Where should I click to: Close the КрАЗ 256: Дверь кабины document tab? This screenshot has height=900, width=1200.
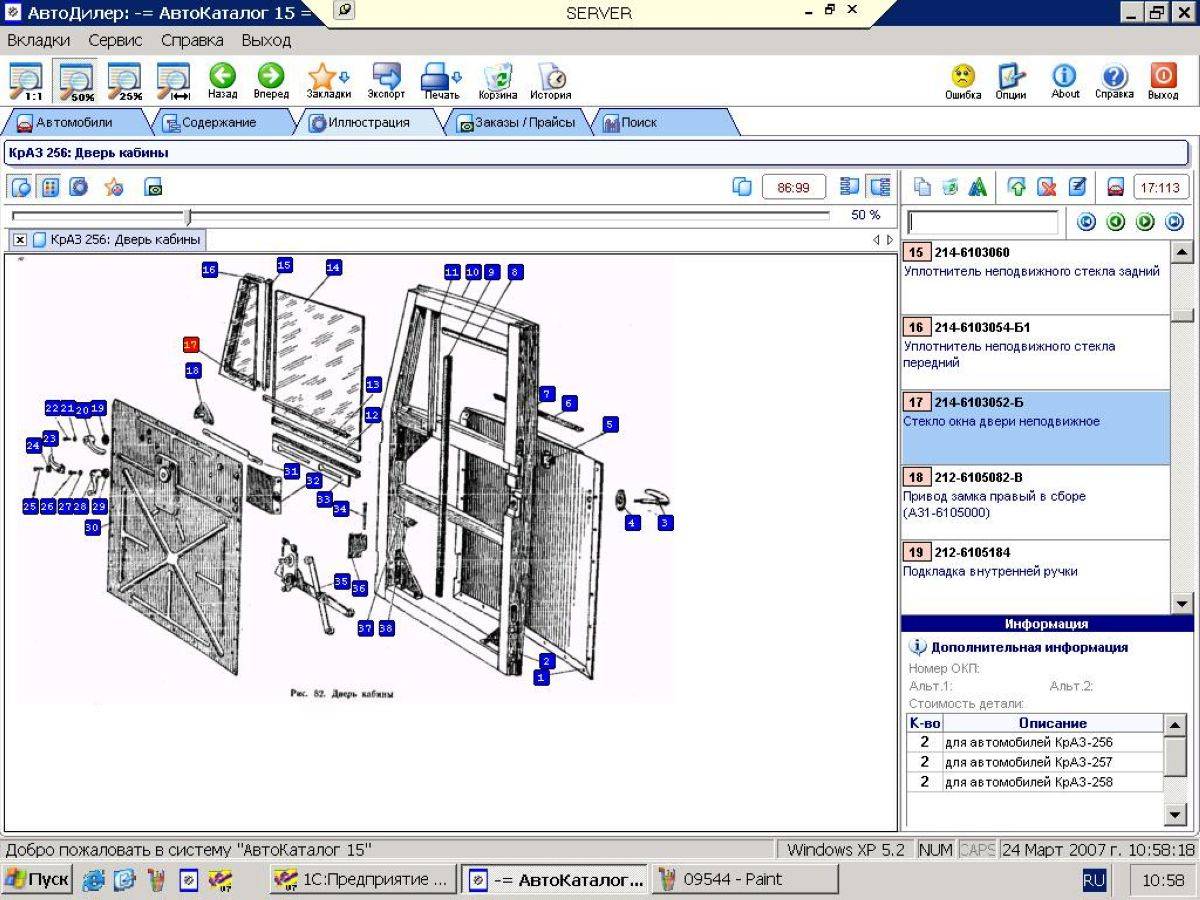pyautogui.click(x=20, y=240)
